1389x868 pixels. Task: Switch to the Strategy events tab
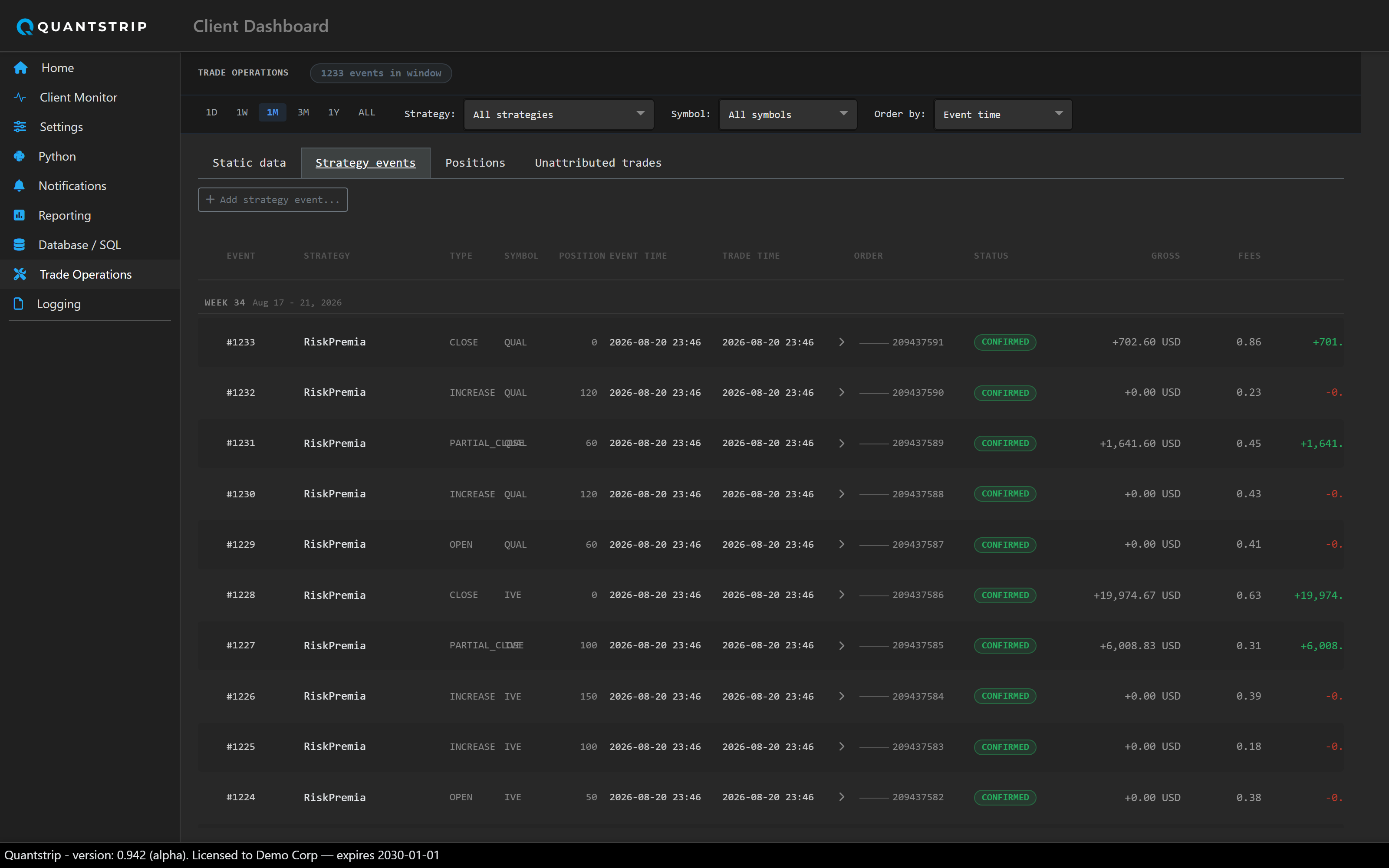pos(365,163)
